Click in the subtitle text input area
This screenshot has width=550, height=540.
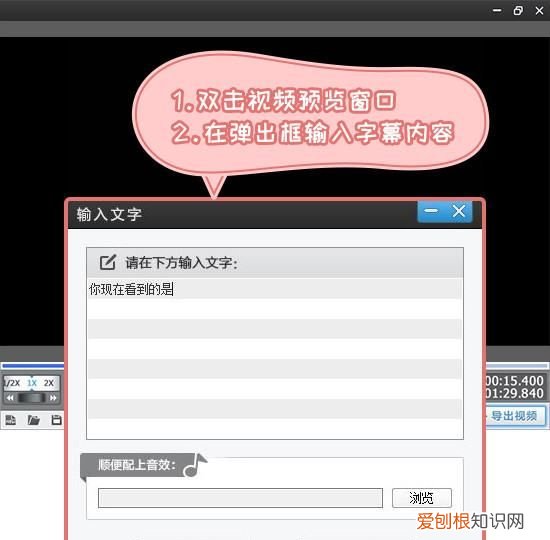275,358
